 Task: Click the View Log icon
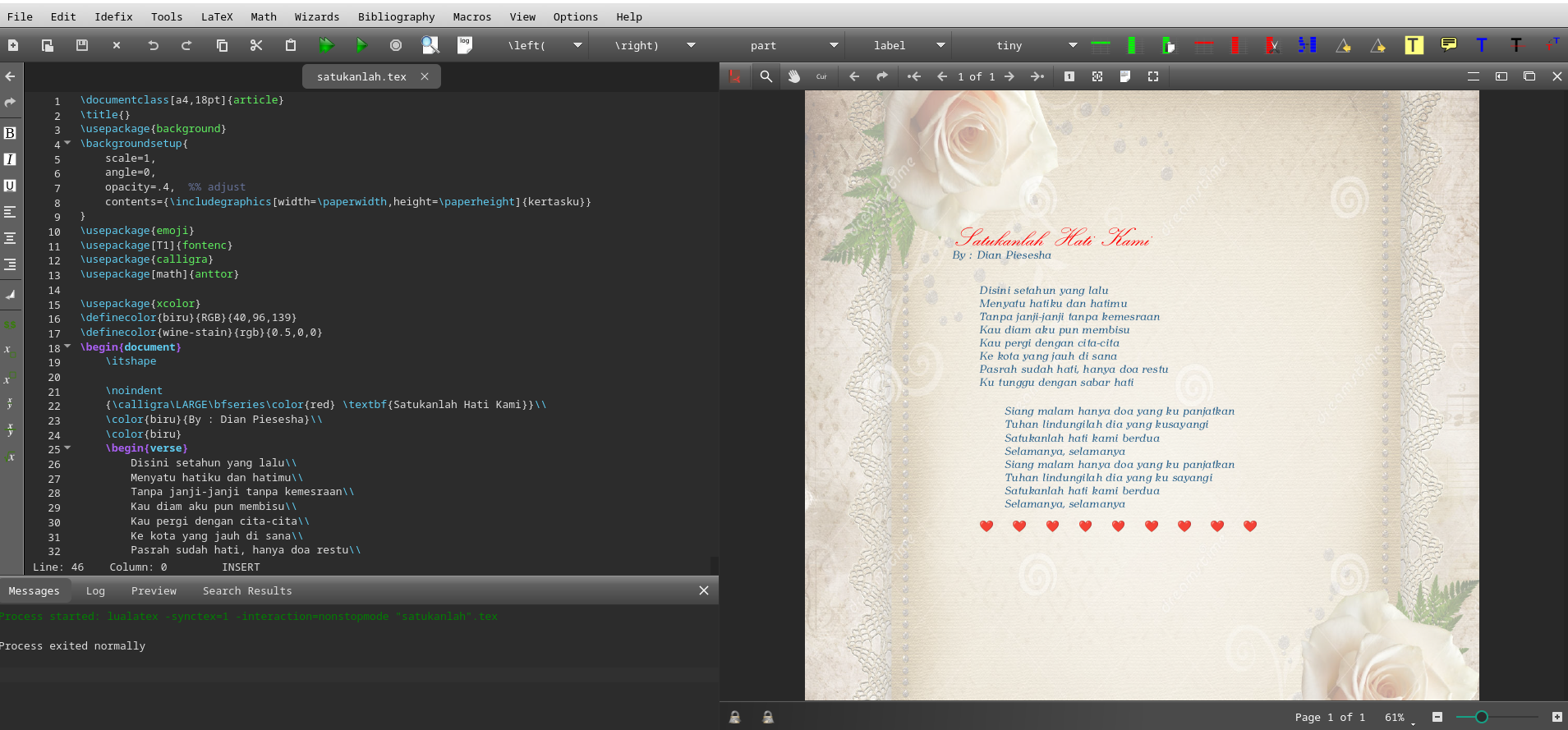click(x=465, y=45)
